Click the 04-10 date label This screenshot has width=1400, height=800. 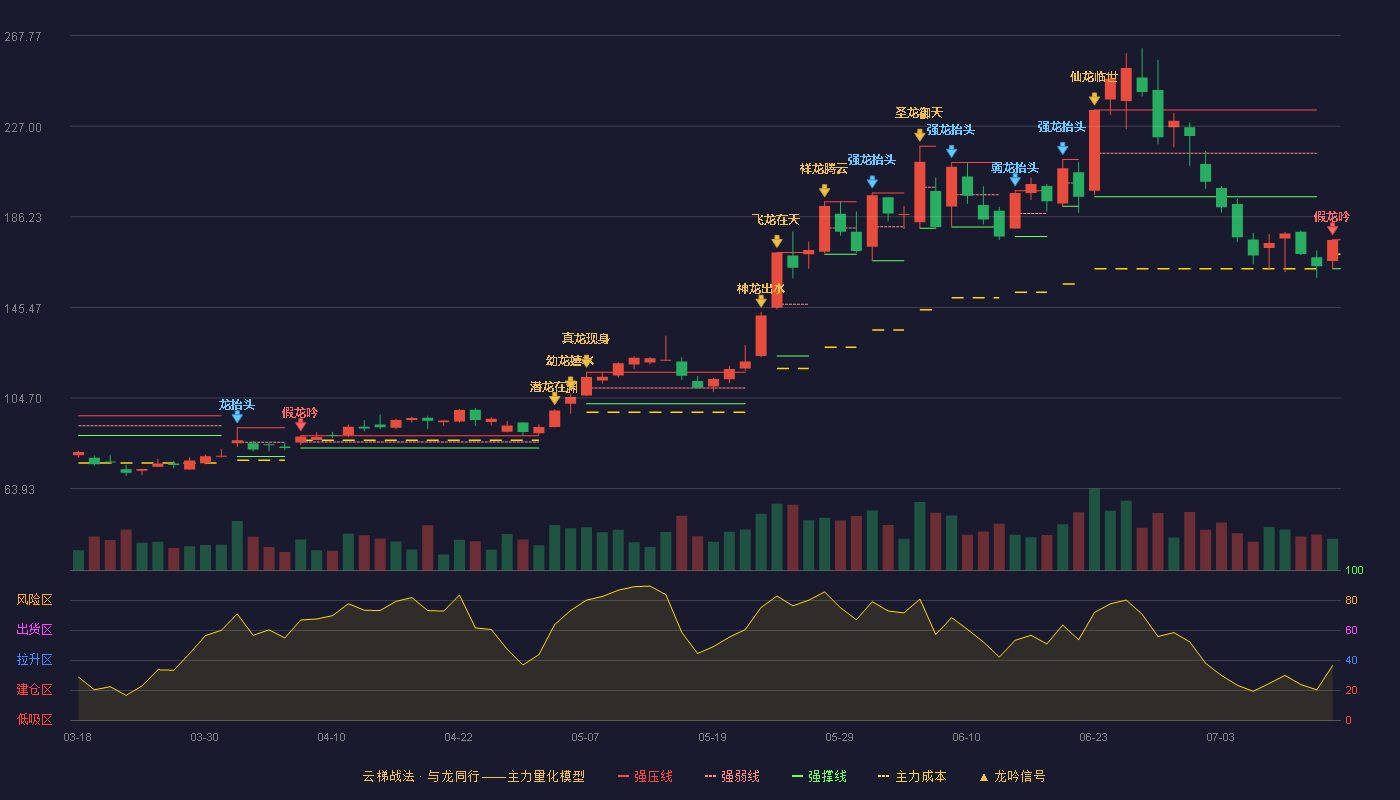pos(331,737)
